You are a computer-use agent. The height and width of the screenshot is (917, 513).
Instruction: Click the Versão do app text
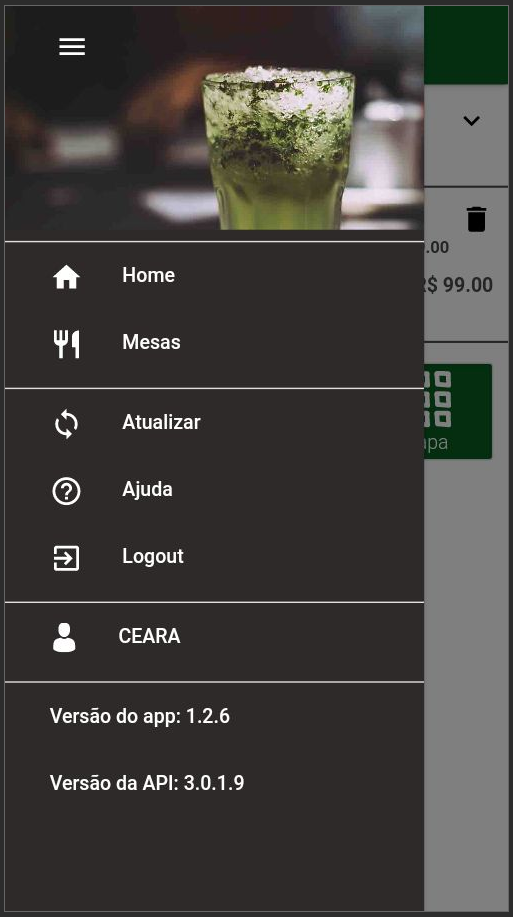[140, 716]
